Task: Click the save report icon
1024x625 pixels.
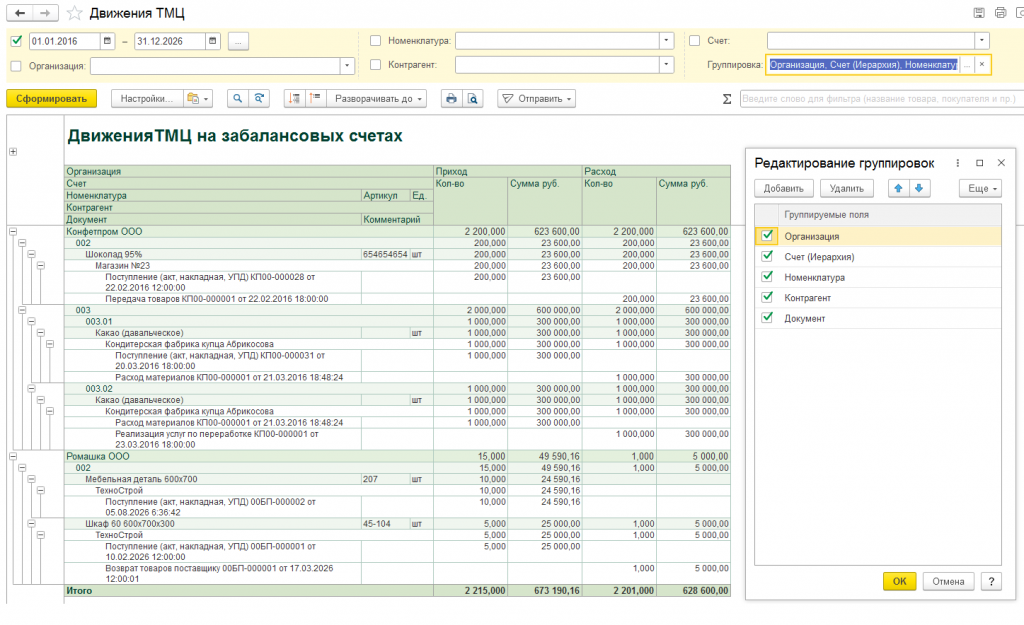Action: point(979,12)
